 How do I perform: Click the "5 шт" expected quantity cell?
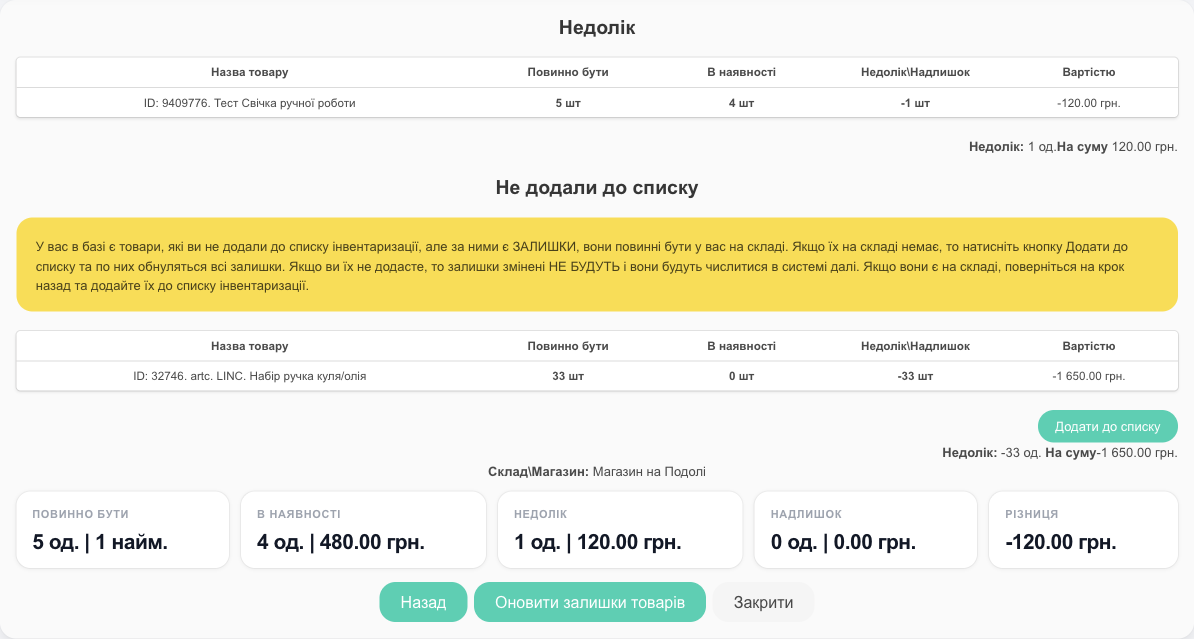(x=568, y=103)
